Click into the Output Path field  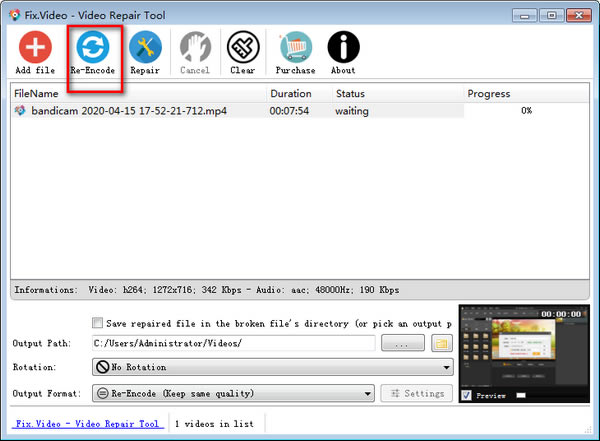pos(233,343)
